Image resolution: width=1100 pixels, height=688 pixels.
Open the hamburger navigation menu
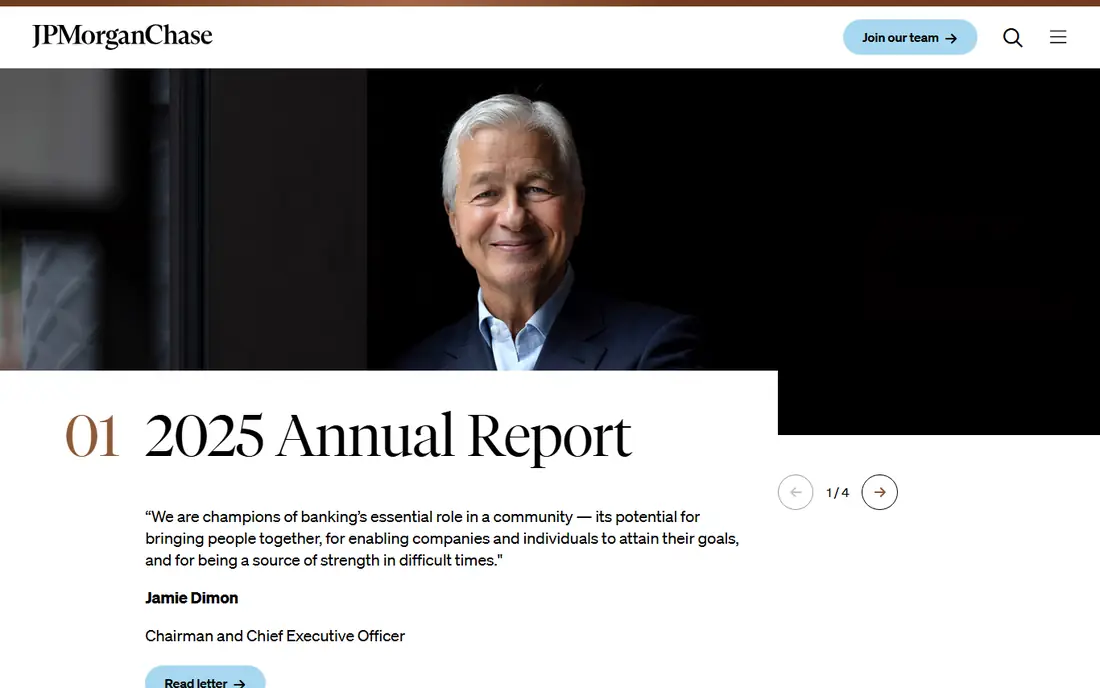1058,36
